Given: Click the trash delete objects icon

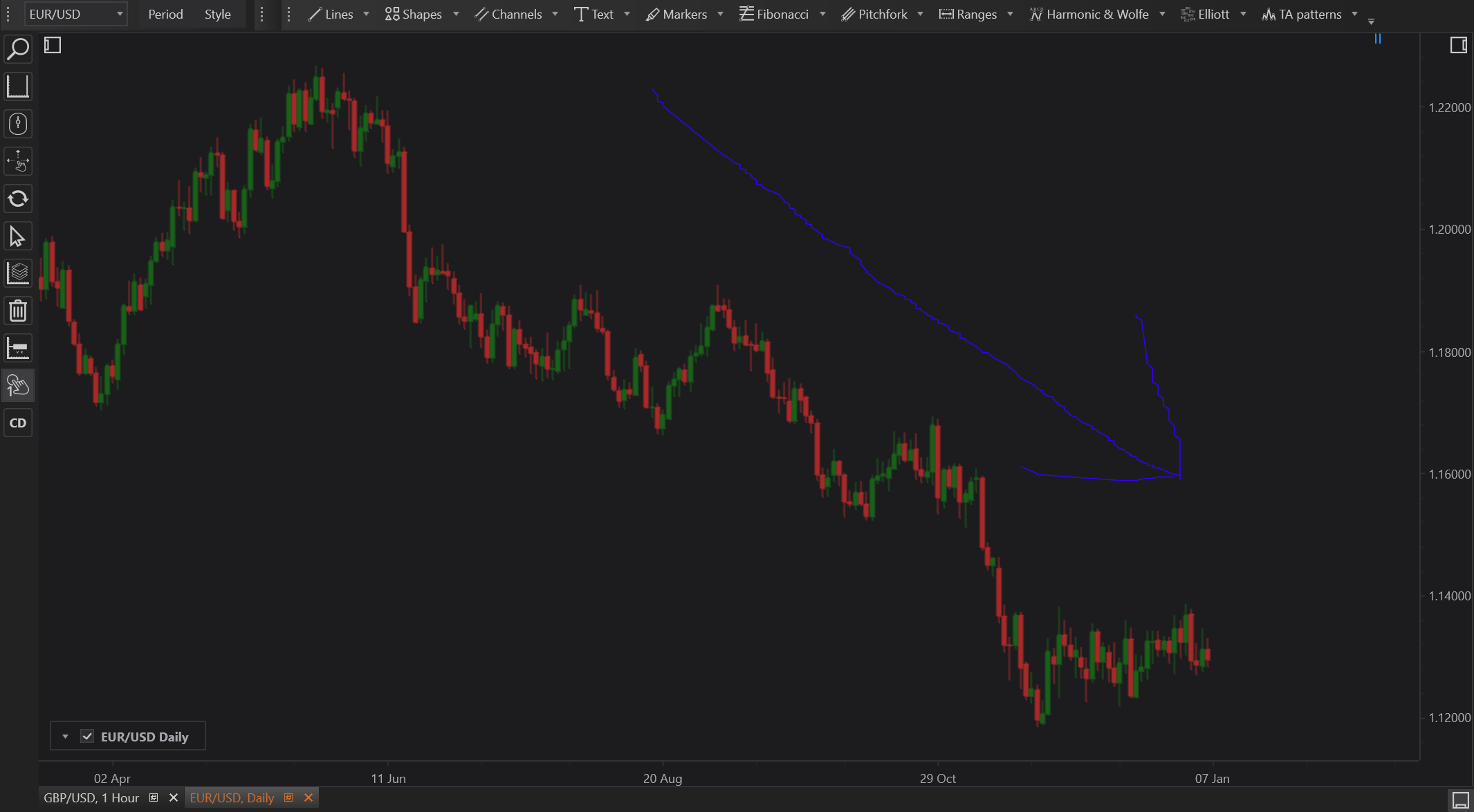Looking at the screenshot, I should tap(18, 311).
